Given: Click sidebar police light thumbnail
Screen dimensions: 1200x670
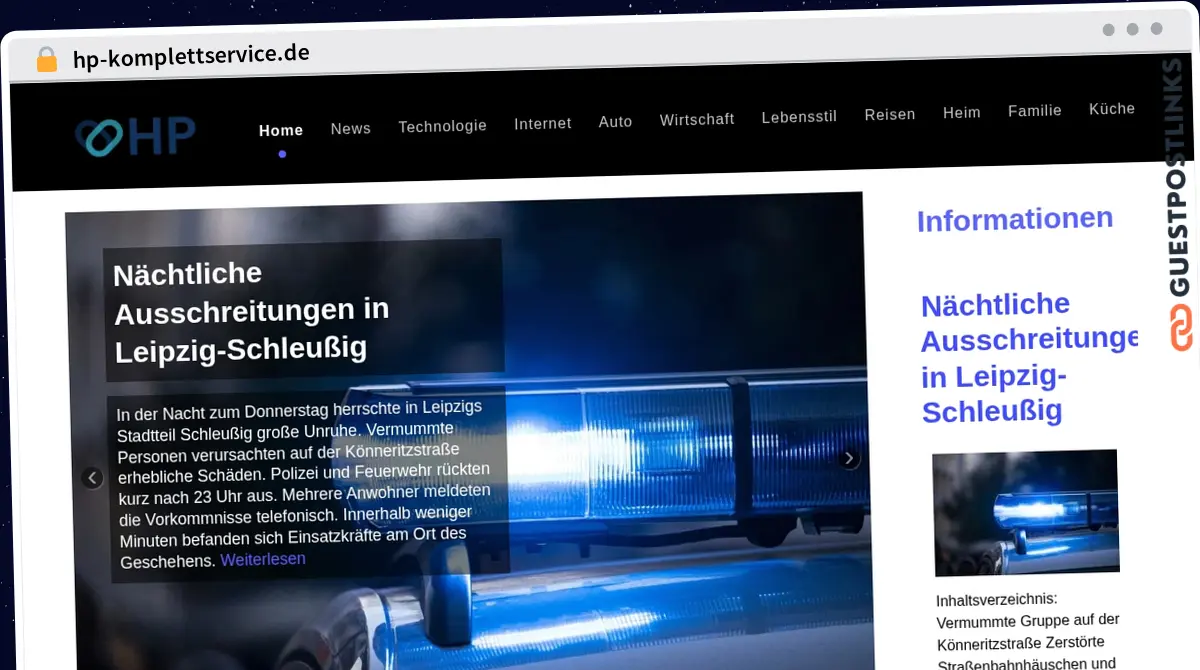Looking at the screenshot, I should pos(1026,512).
